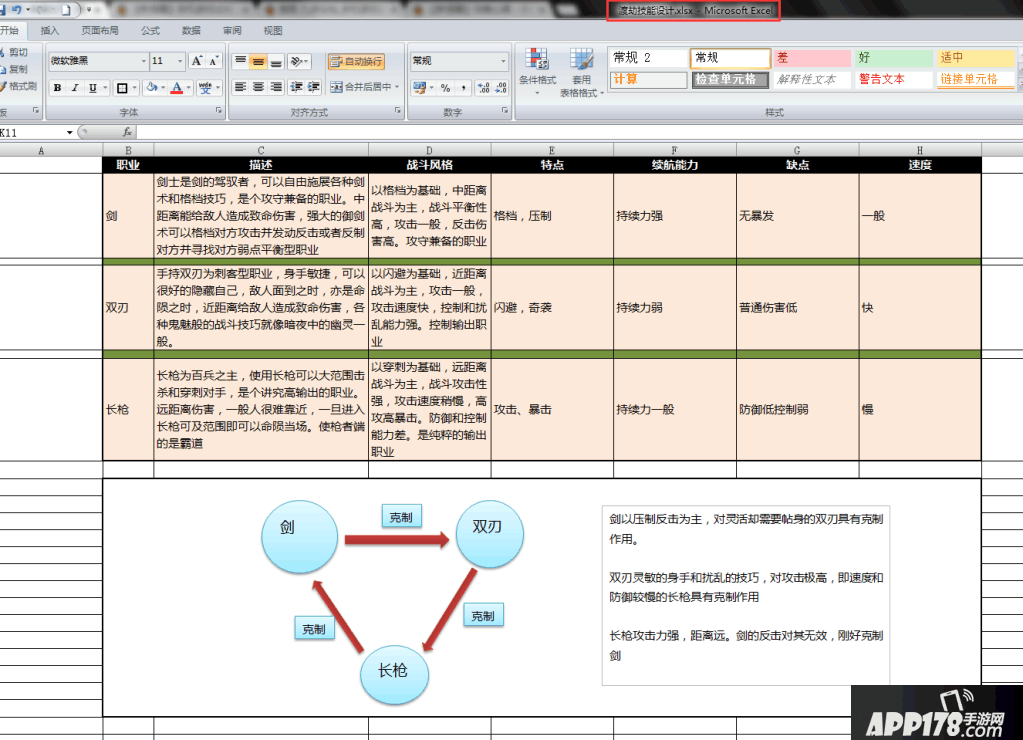Toggle the middle vertical align button
1023x740 pixels.
tap(258, 61)
